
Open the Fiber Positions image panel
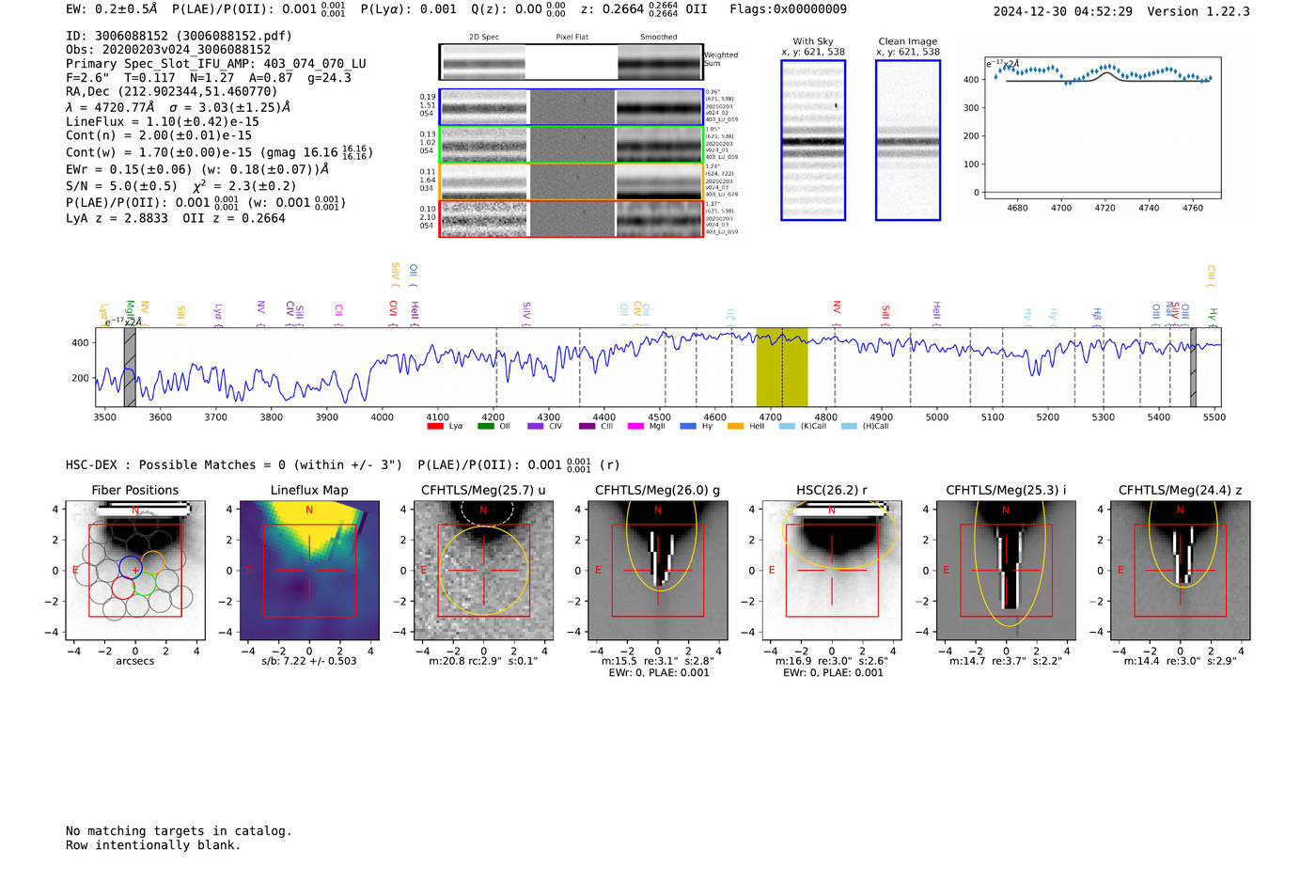(x=135, y=571)
